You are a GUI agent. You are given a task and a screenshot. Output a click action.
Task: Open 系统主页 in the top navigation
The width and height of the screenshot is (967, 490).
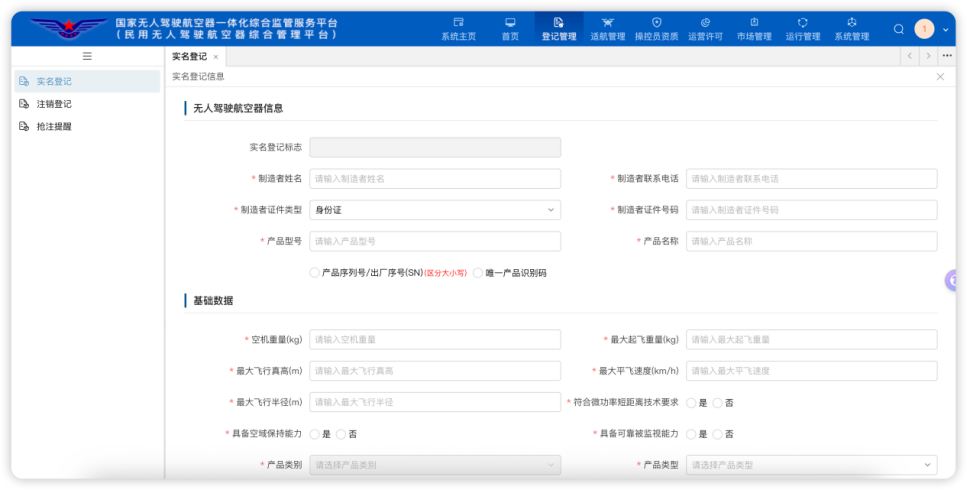point(458,28)
